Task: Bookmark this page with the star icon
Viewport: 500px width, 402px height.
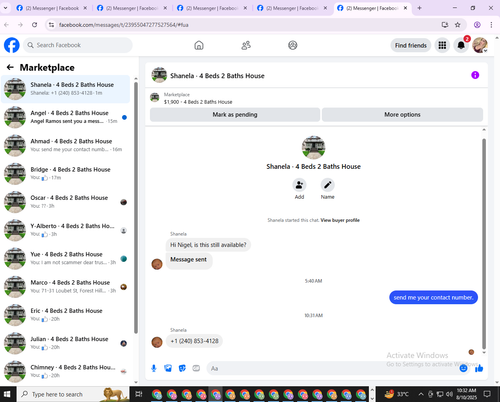Action: [x=458, y=25]
